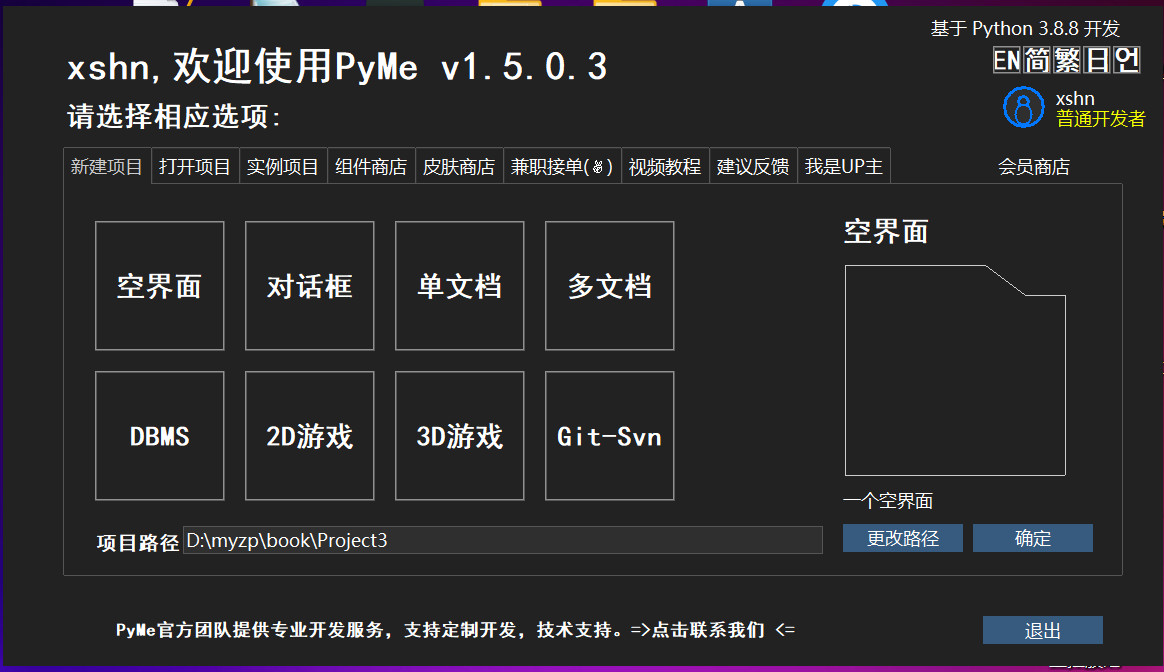Image resolution: width=1164 pixels, height=672 pixels.
Task: Choose the 空界面 project template tile
Action: coord(159,286)
